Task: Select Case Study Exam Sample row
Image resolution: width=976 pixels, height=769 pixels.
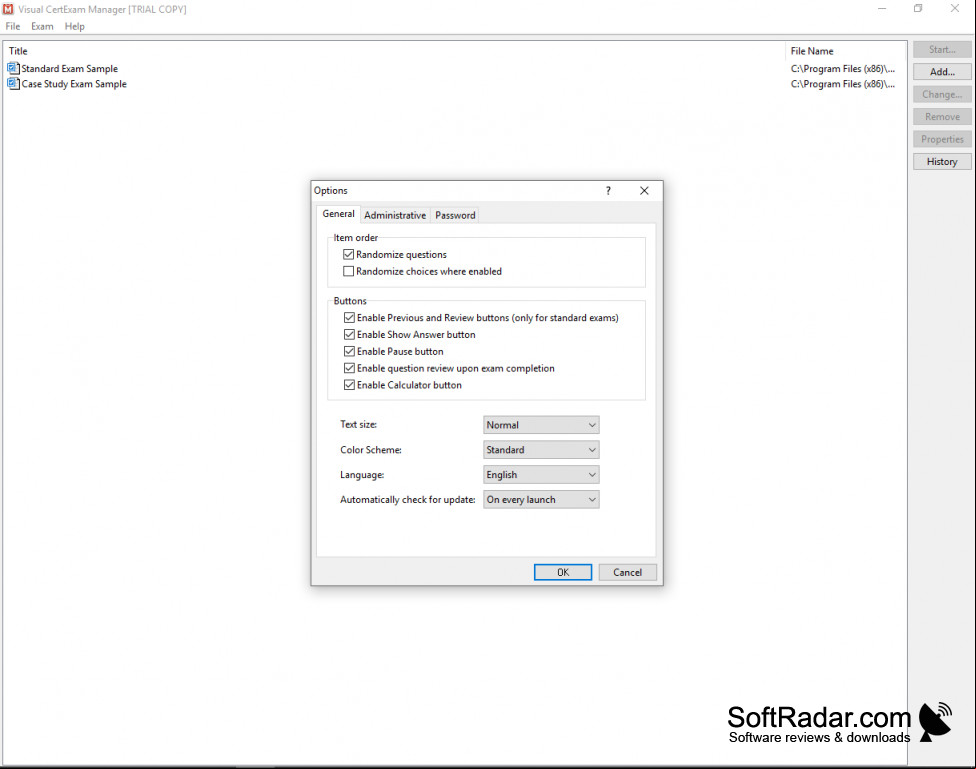Action: coord(454,83)
